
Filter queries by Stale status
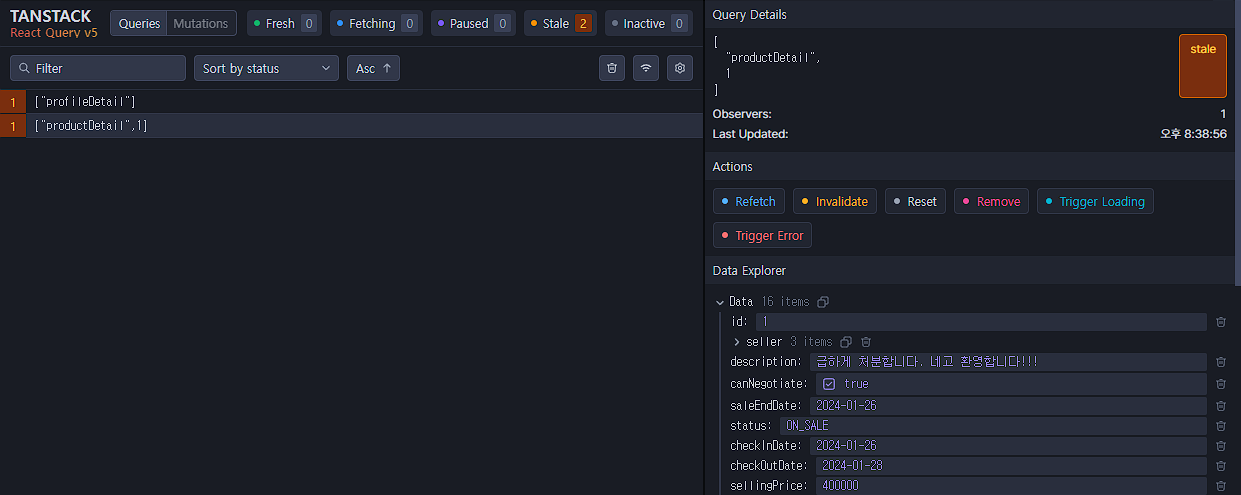tap(560, 23)
